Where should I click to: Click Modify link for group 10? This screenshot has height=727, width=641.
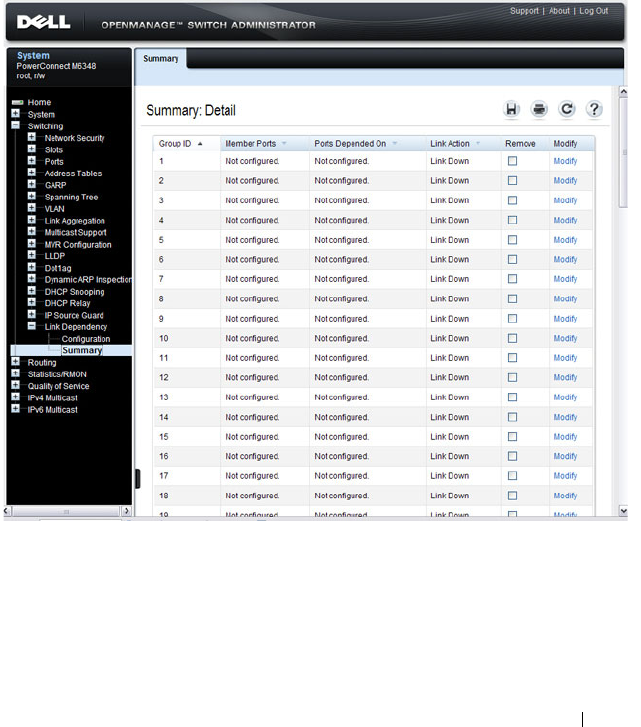(x=565, y=338)
